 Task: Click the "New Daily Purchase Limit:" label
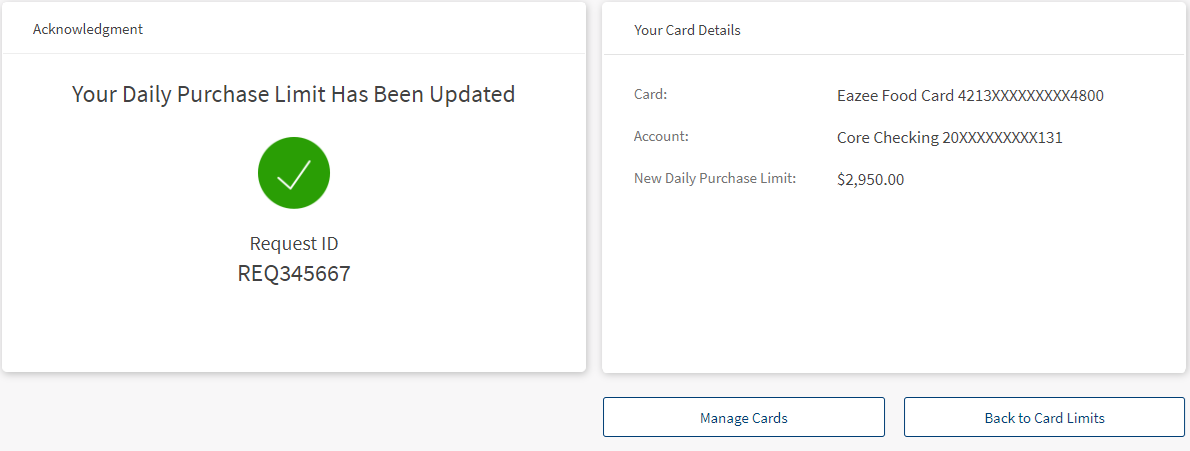[x=715, y=179]
